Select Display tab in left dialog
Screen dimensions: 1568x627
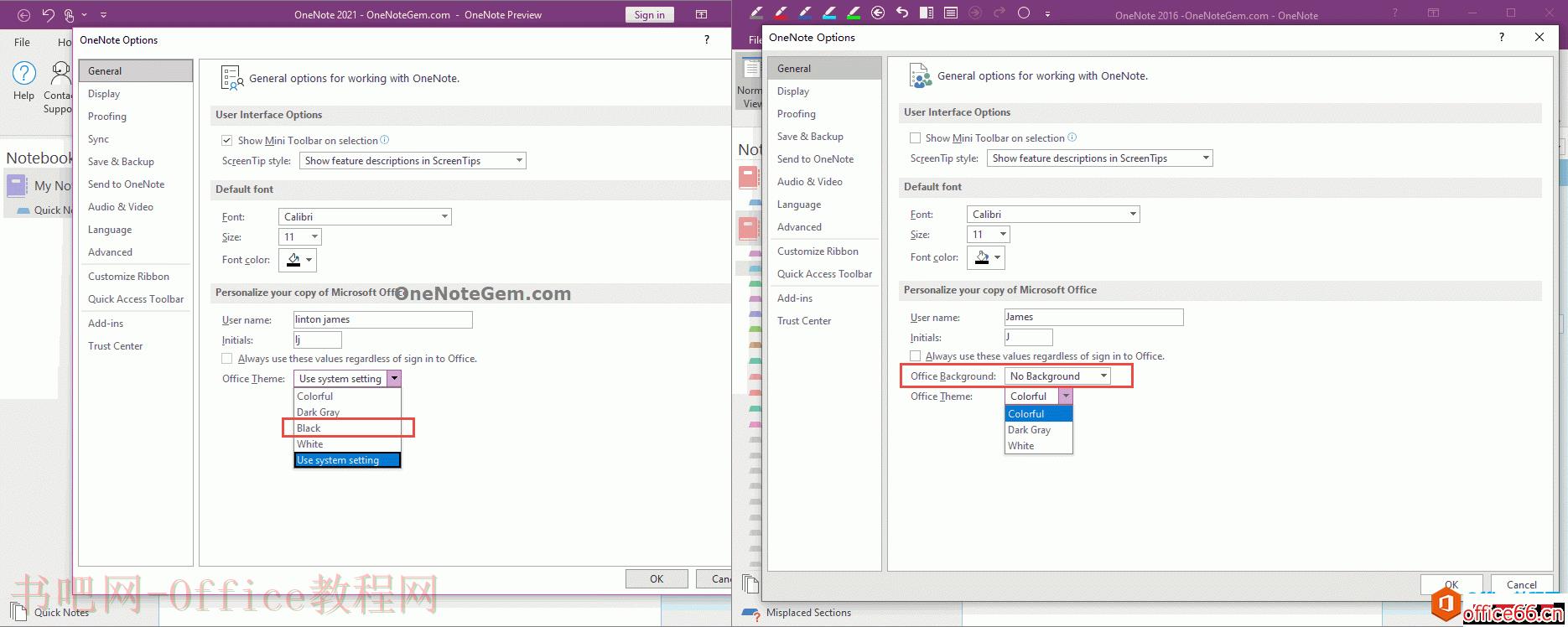[135, 94]
